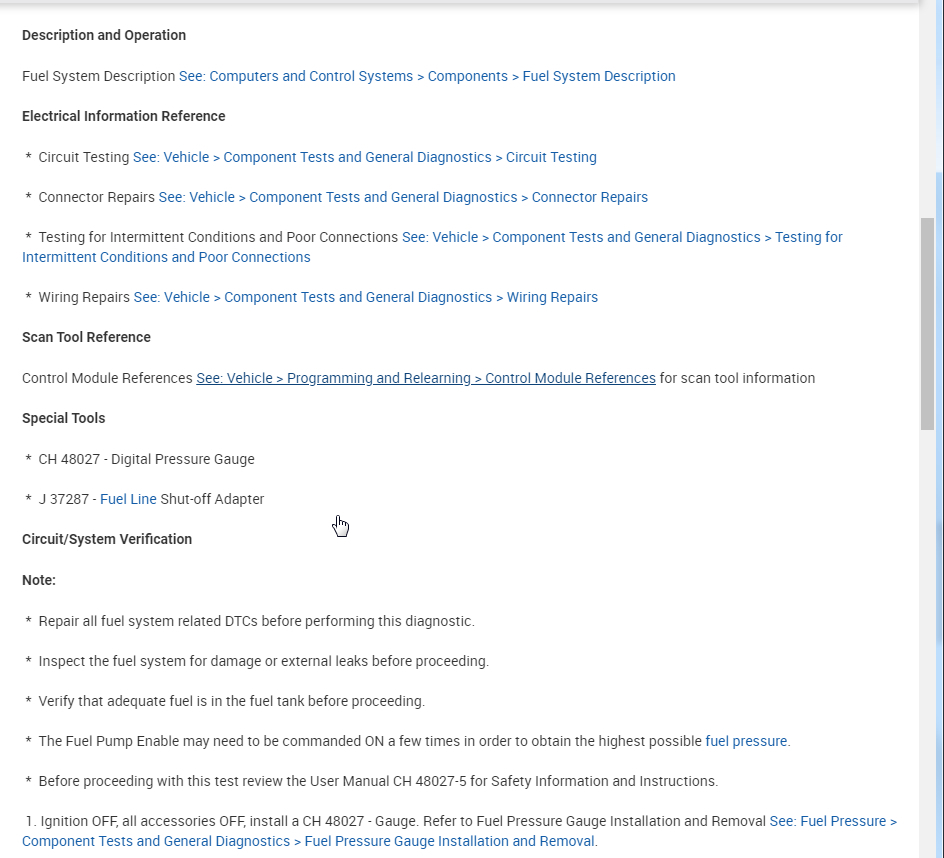Viewport: 944px width, 858px height.
Task: Open Testing for Intermittent Conditions link
Action: point(622,237)
